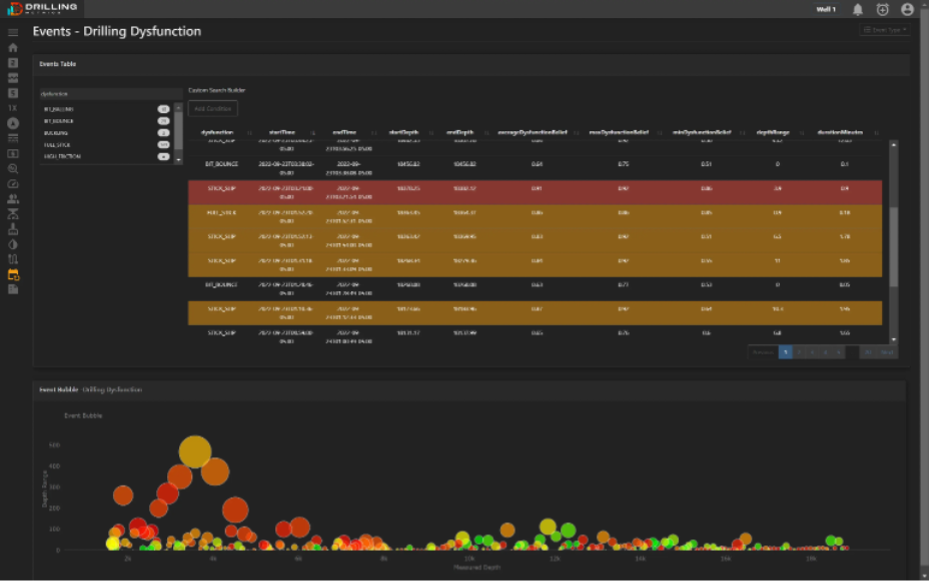Click the Add Condition button
The image size is (931, 583).
click(213, 108)
